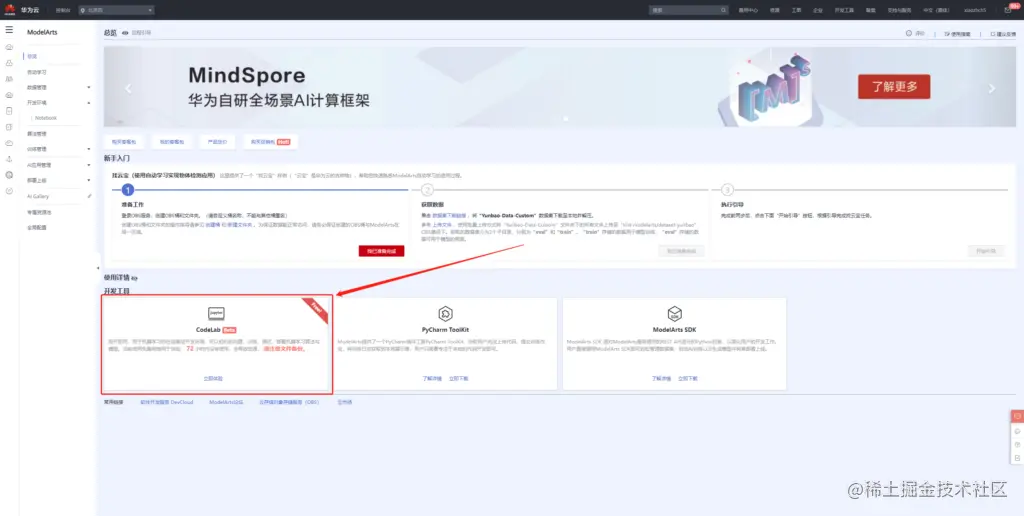Open the xiaozhch5 account menu
This screenshot has width=1024, height=516.
coord(975,10)
